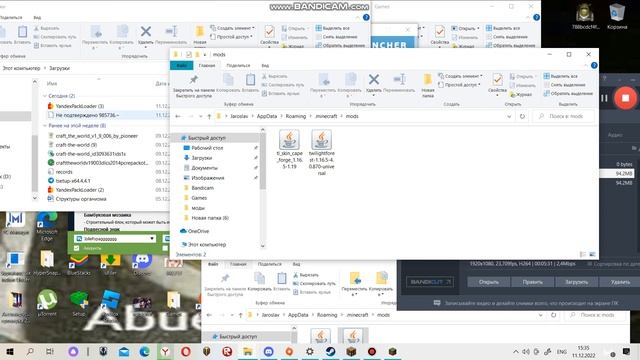Open Discord from the taskbar
This screenshot has width=640, height=360.
(x=268, y=351)
